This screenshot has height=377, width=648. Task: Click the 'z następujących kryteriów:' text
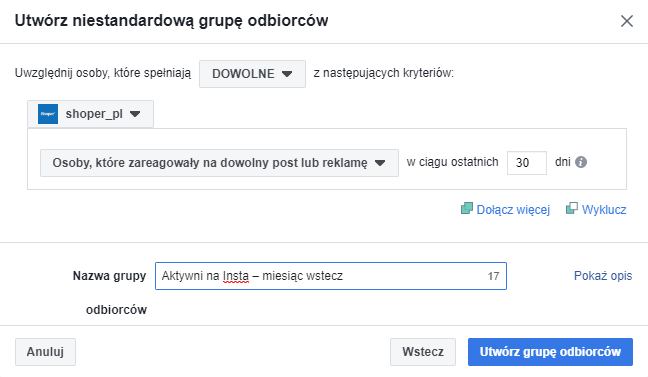click(384, 73)
